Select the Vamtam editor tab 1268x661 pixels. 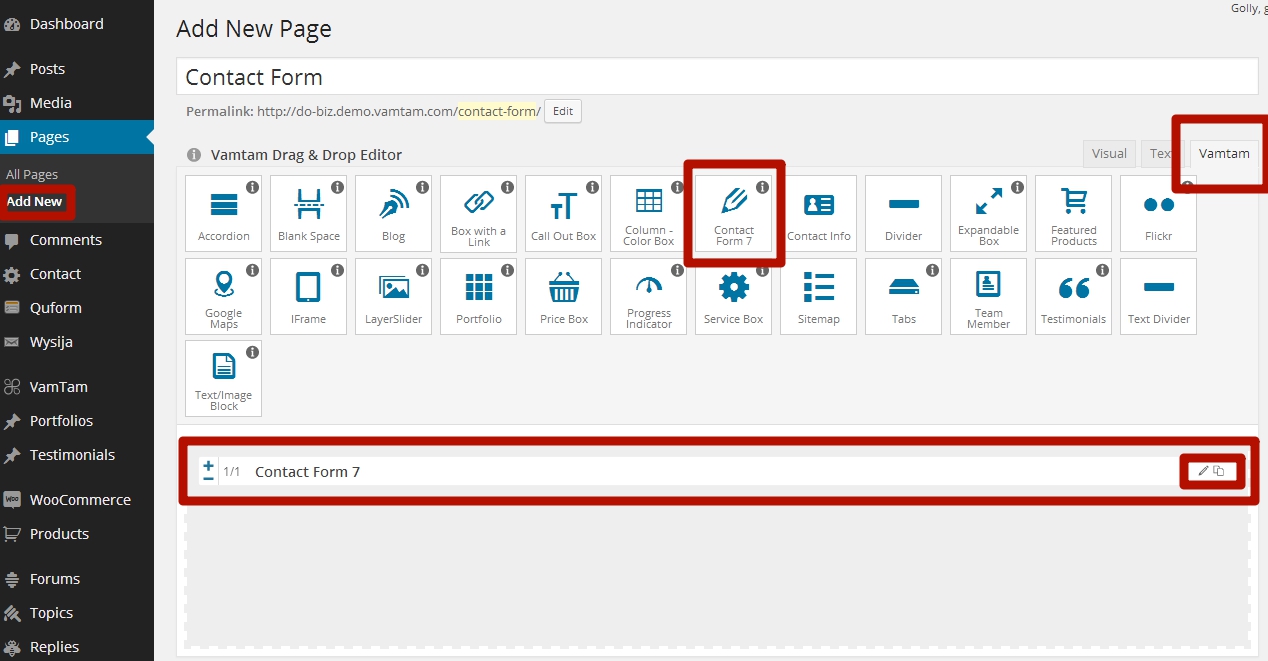click(1224, 153)
